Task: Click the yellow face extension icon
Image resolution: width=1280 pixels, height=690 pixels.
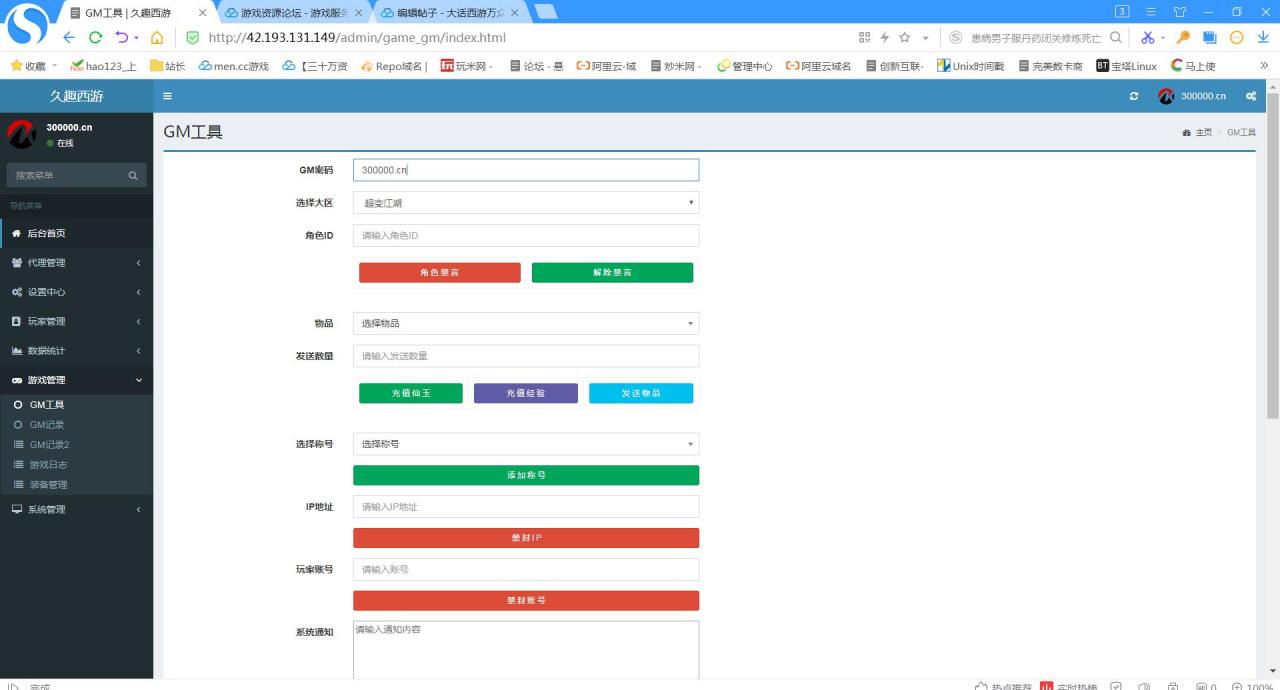Action: pyautogui.click(x=1237, y=37)
